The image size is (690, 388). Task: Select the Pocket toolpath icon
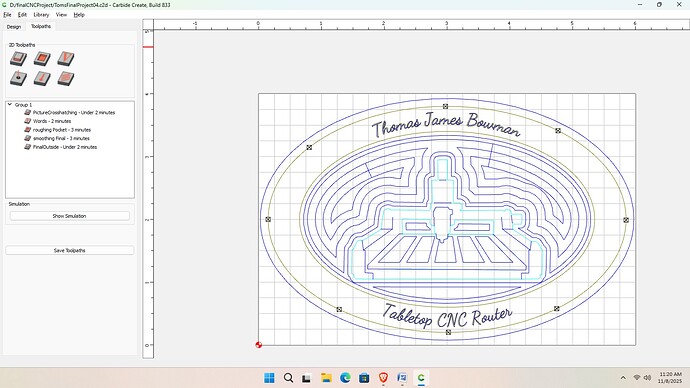(42, 58)
